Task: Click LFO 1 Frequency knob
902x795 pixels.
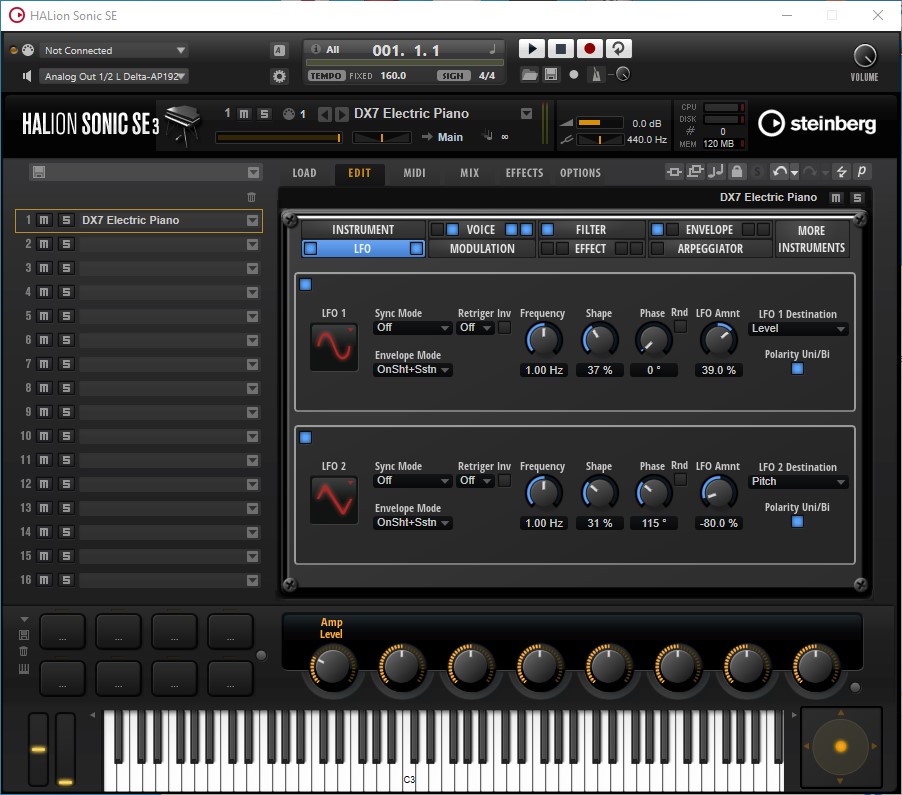Action: [544, 339]
